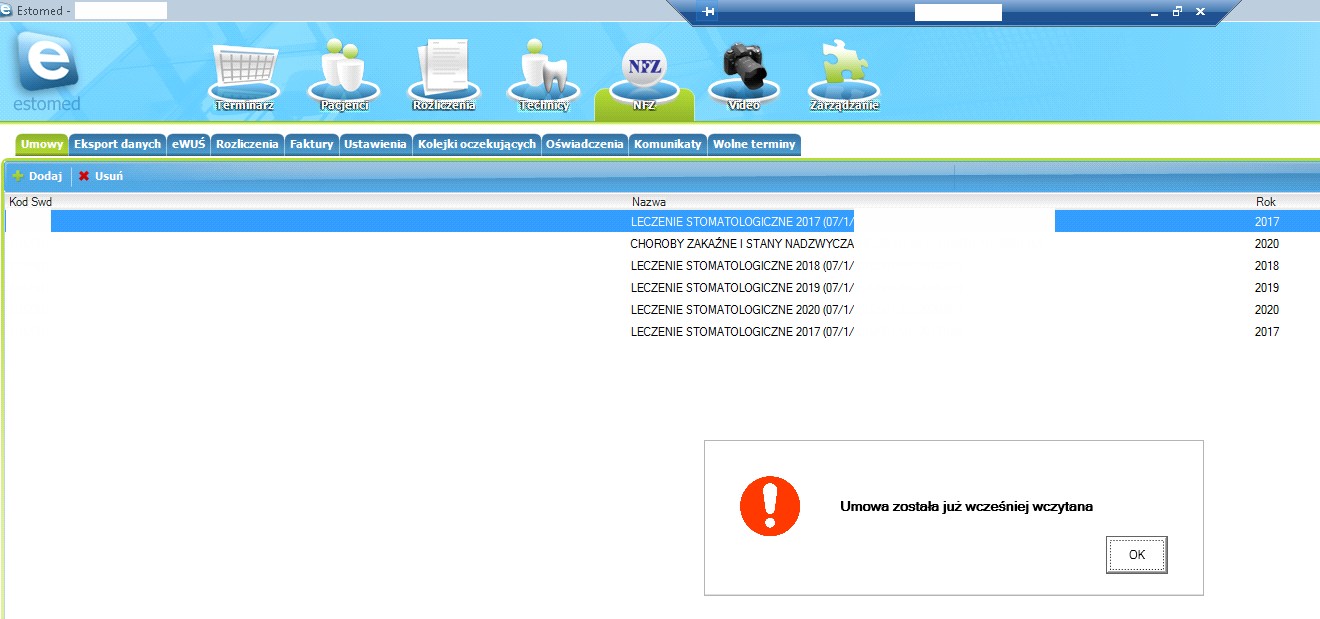
Task: Select the LECZENIE STOMATOLOGICZNE 2019 row
Action: [660, 288]
